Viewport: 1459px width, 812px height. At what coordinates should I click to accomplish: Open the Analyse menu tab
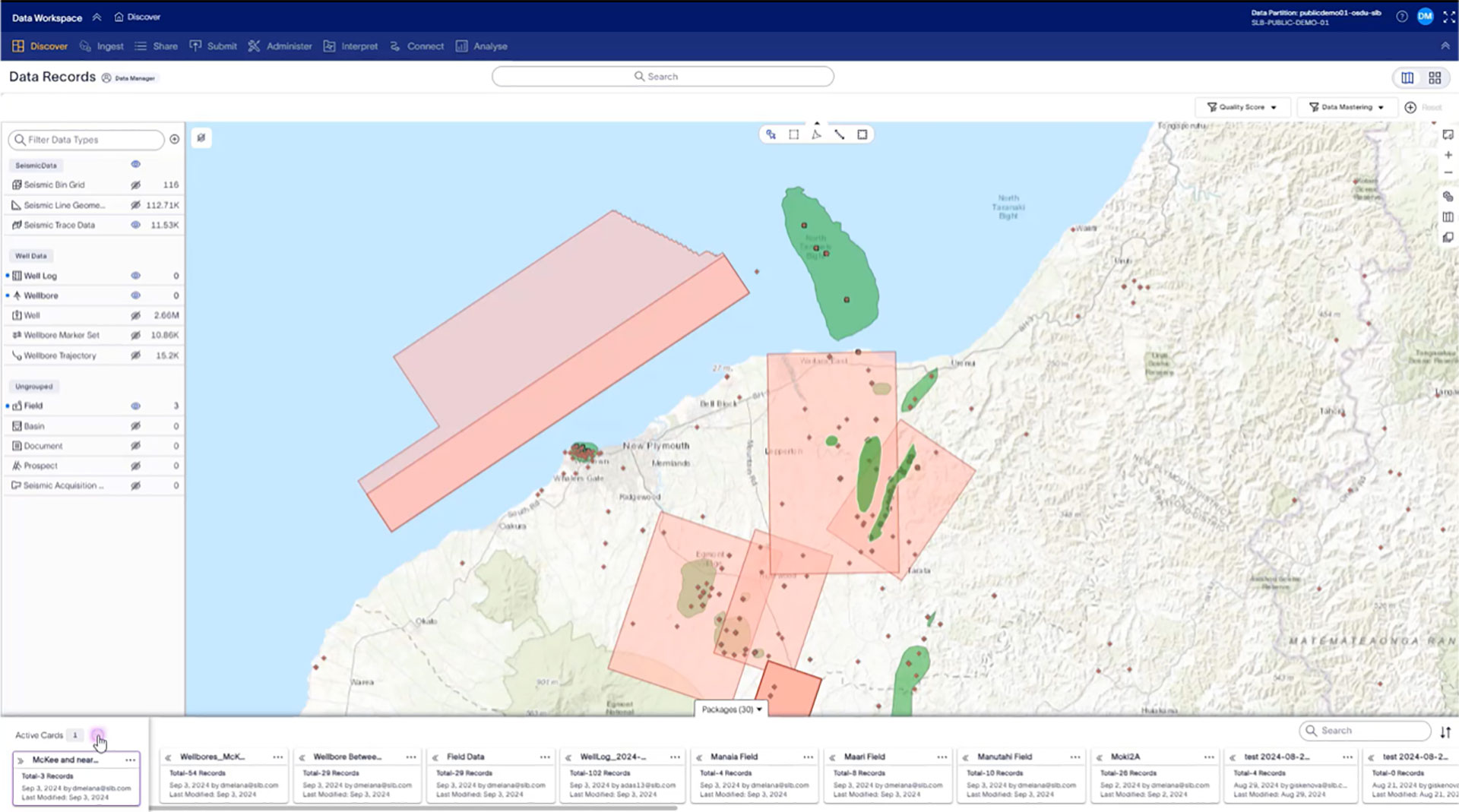pyautogui.click(x=482, y=46)
